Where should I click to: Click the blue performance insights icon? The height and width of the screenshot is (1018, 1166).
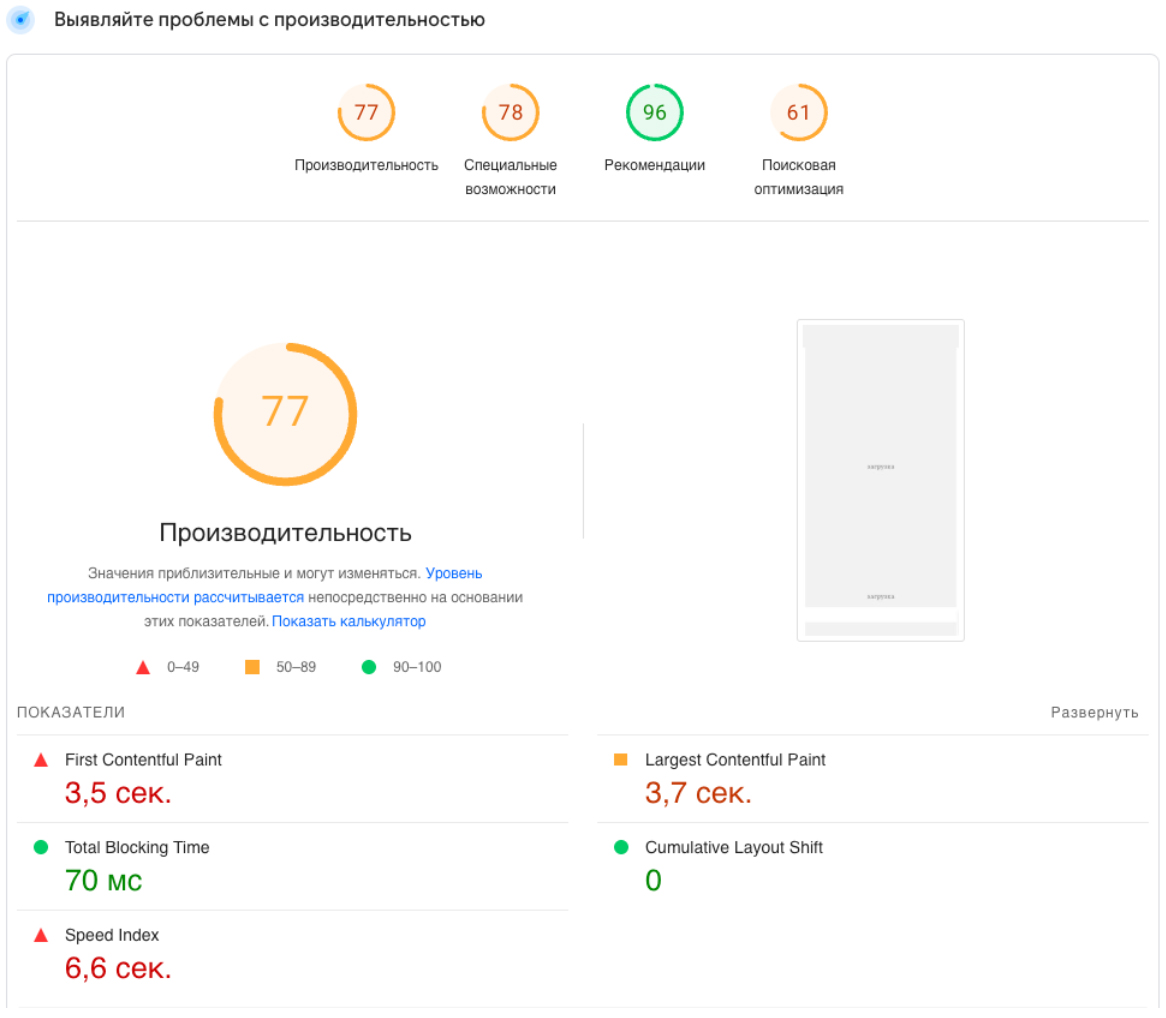click(21, 20)
